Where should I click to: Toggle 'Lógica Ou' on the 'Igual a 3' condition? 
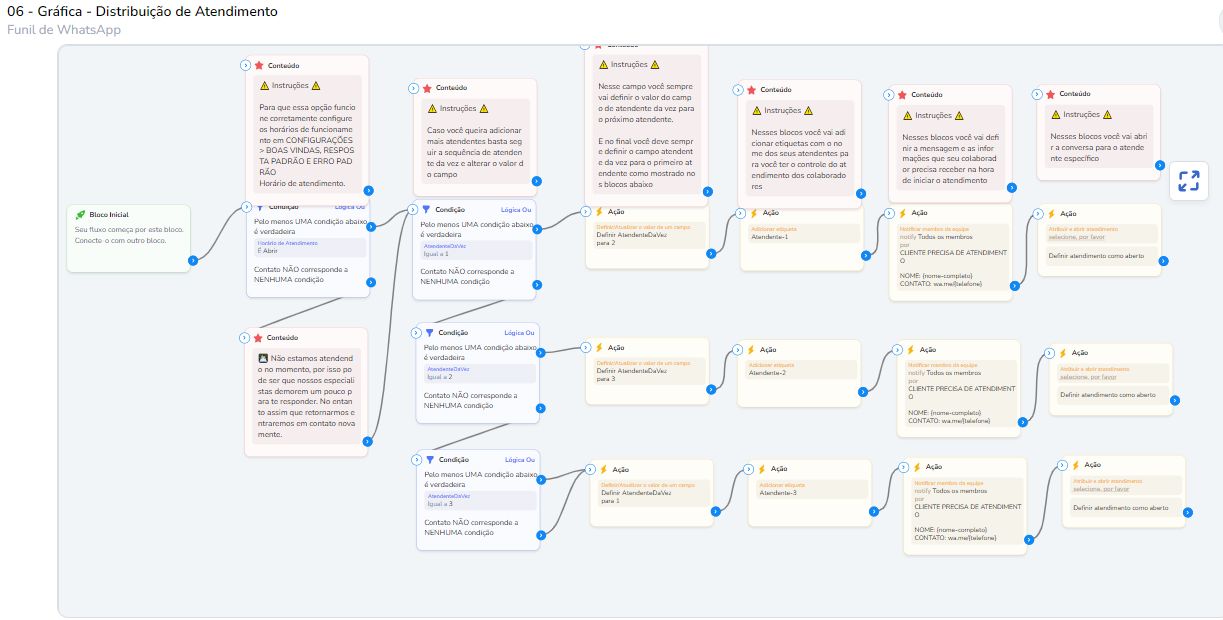pos(518,460)
